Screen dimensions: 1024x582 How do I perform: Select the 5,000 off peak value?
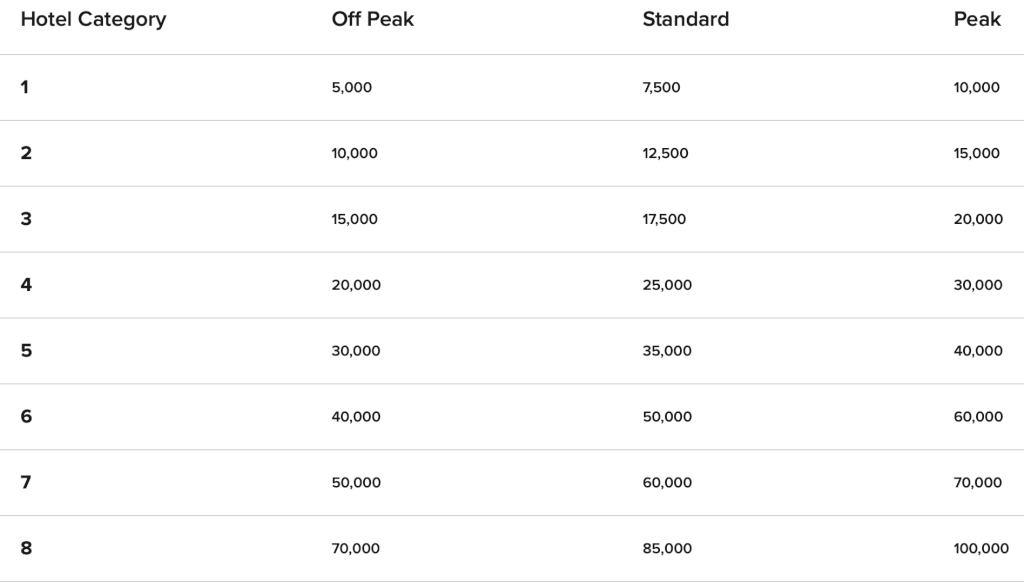pyautogui.click(x=351, y=88)
